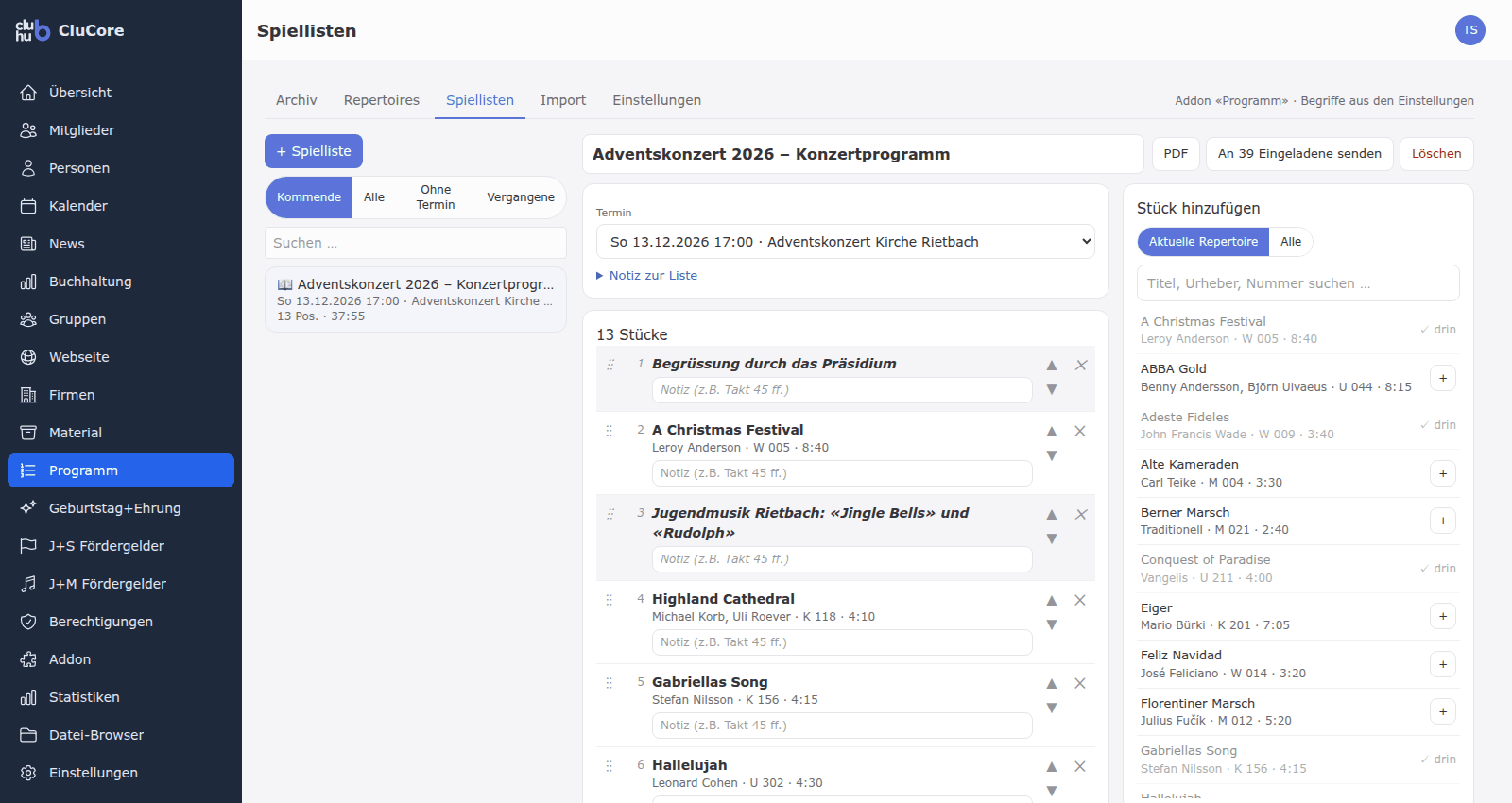Show Vergangene playlists
This screenshot has width=1512, height=803.
tap(521, 197)
